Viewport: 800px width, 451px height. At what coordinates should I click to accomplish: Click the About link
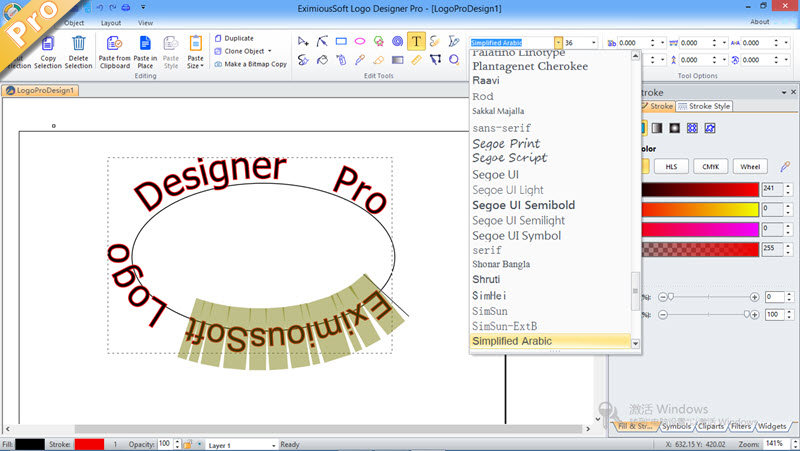pyautogui.click(x=760, y=22)
